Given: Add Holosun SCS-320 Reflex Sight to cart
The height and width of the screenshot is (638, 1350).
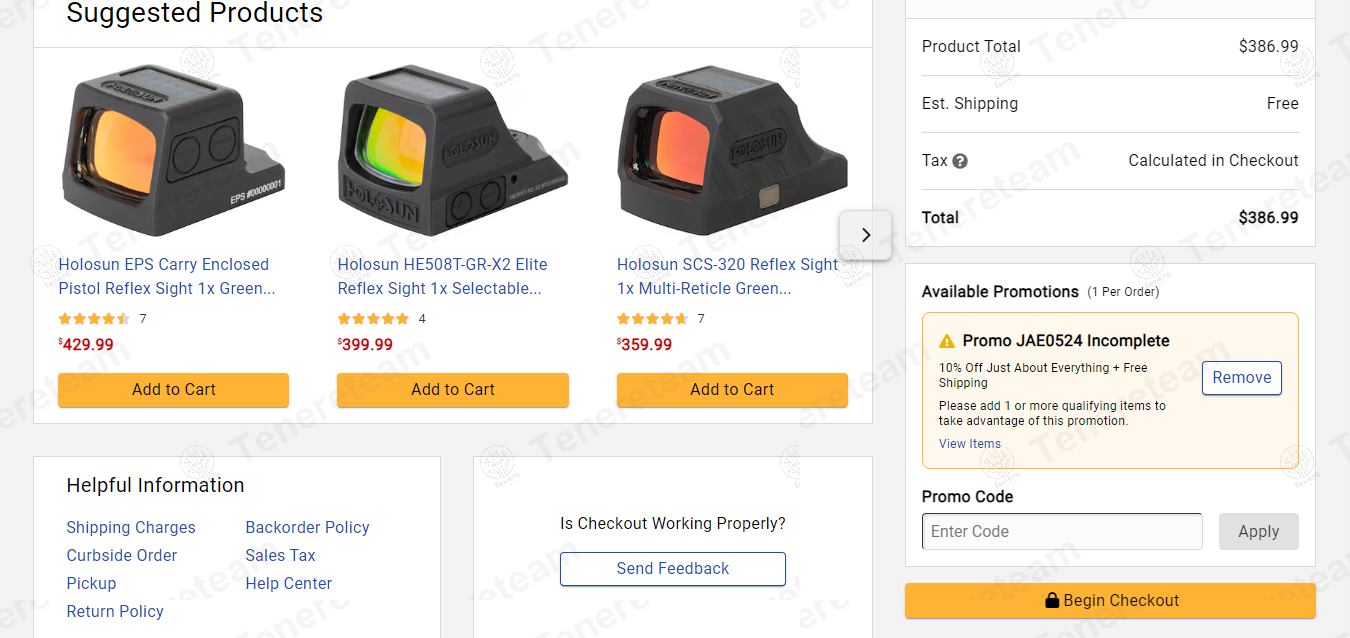Looking at the screenshot, I should tap(732, 390).
